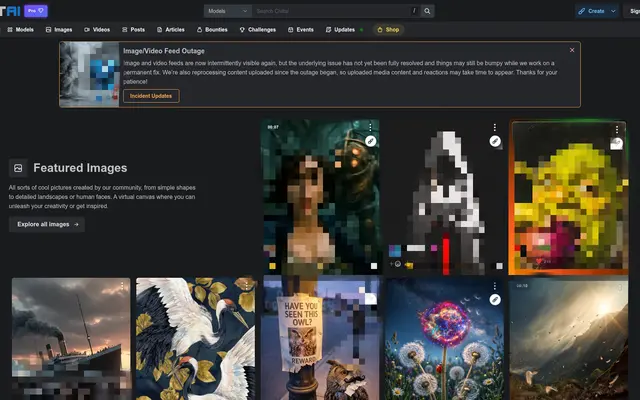Click the Incident Updates button

tap(151, 96)
